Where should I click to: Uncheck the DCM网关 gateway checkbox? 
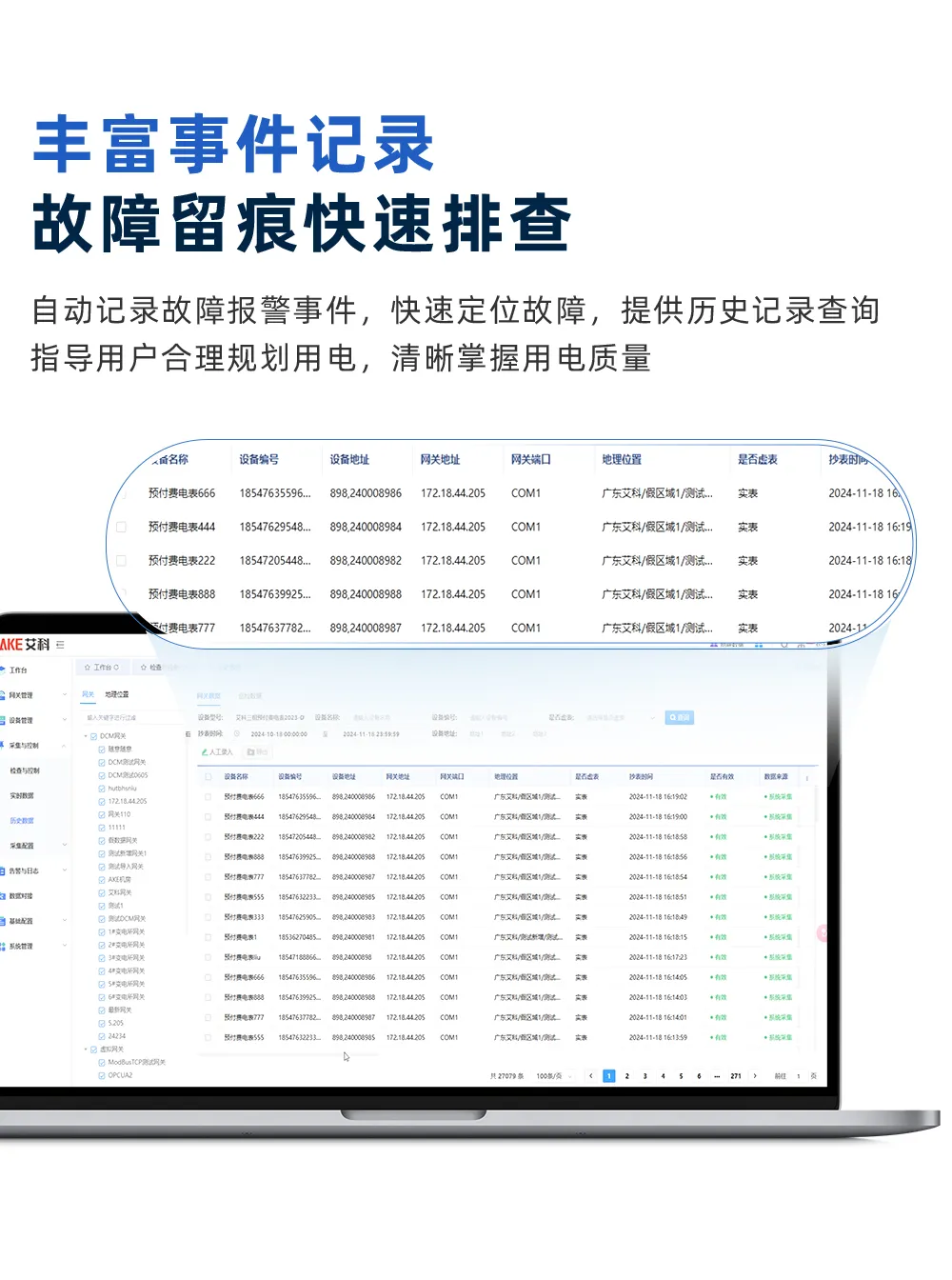coord(92,736)
